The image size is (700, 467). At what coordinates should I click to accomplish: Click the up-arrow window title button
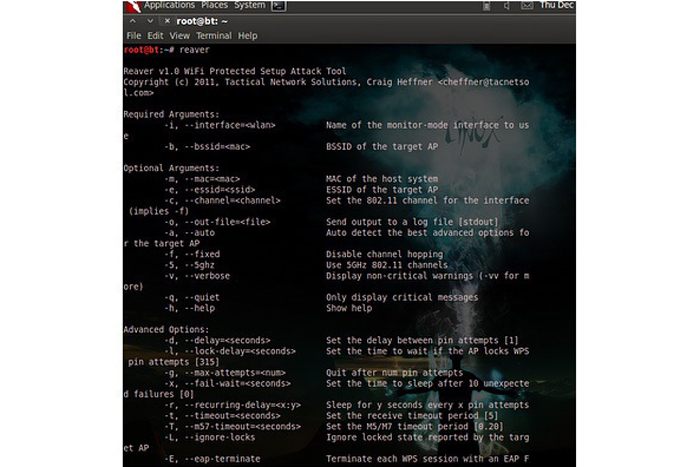tap(133, 21)
